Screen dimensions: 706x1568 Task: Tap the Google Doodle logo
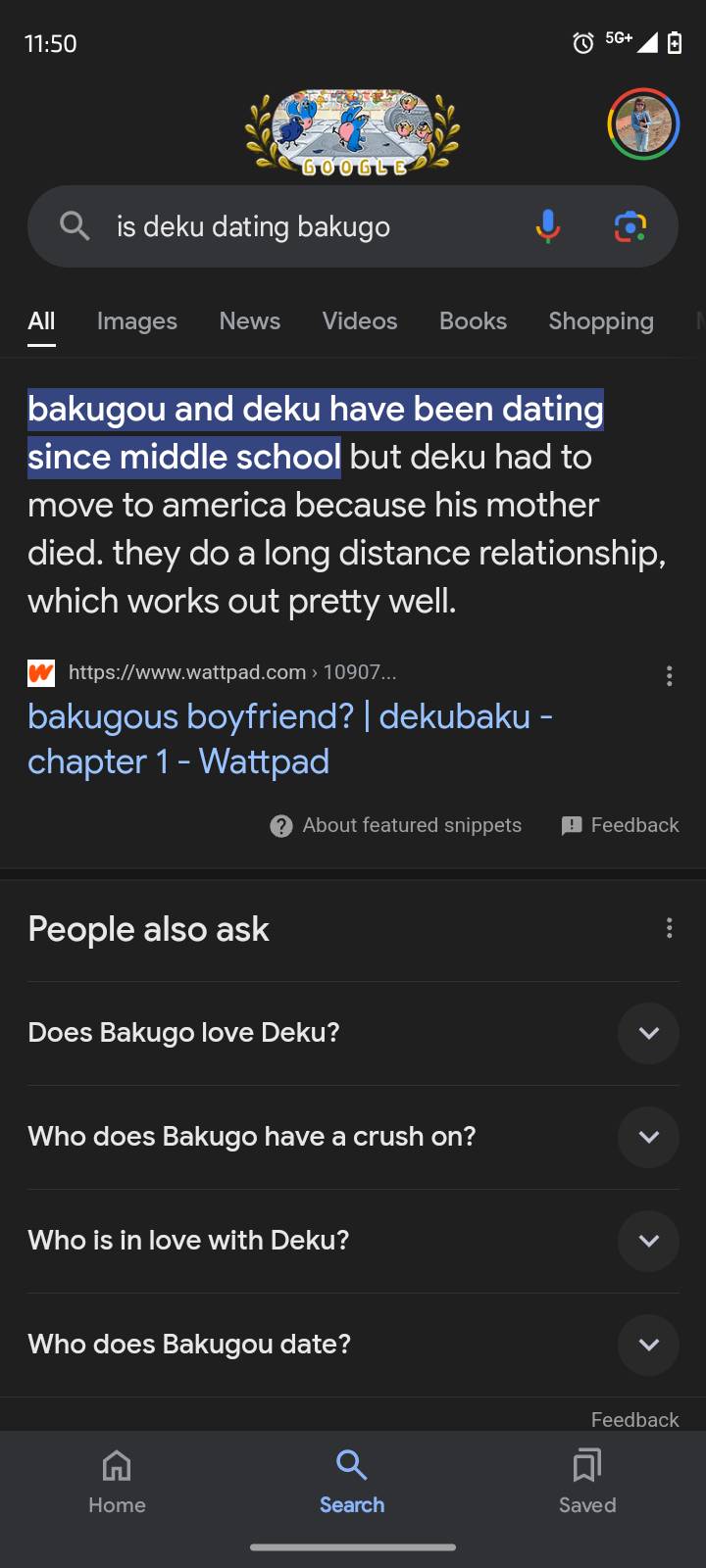click(352, 134)
